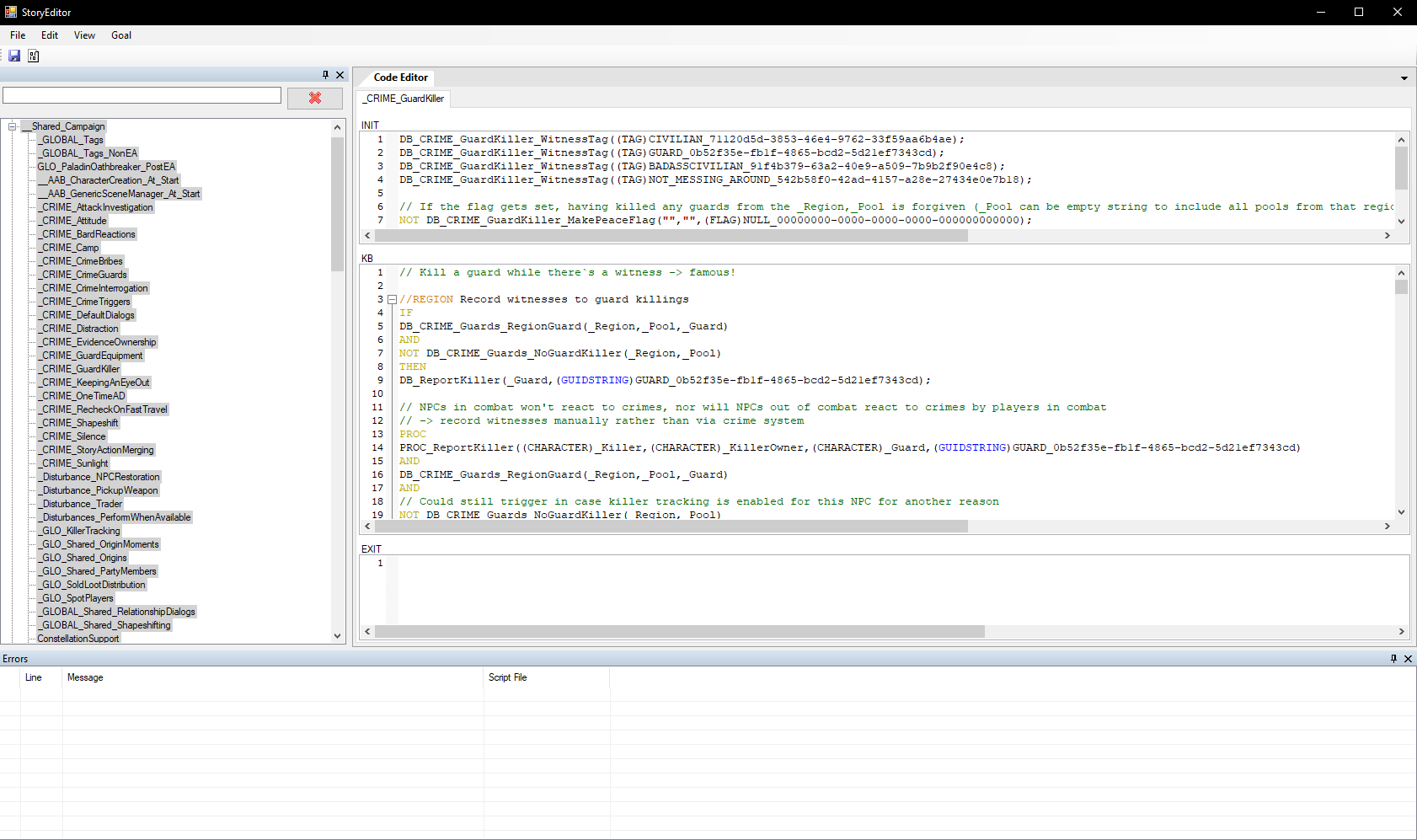Image resolution: width=1417 pixels, height=840 pixels.
Task: Open the Goal menu
Action: click(121, 35)
